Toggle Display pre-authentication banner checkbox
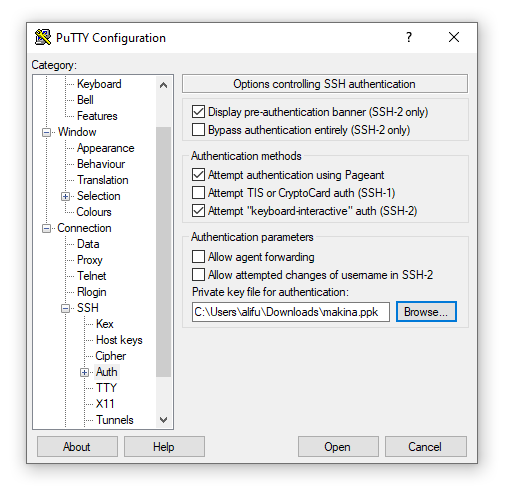 pos(198,112)
